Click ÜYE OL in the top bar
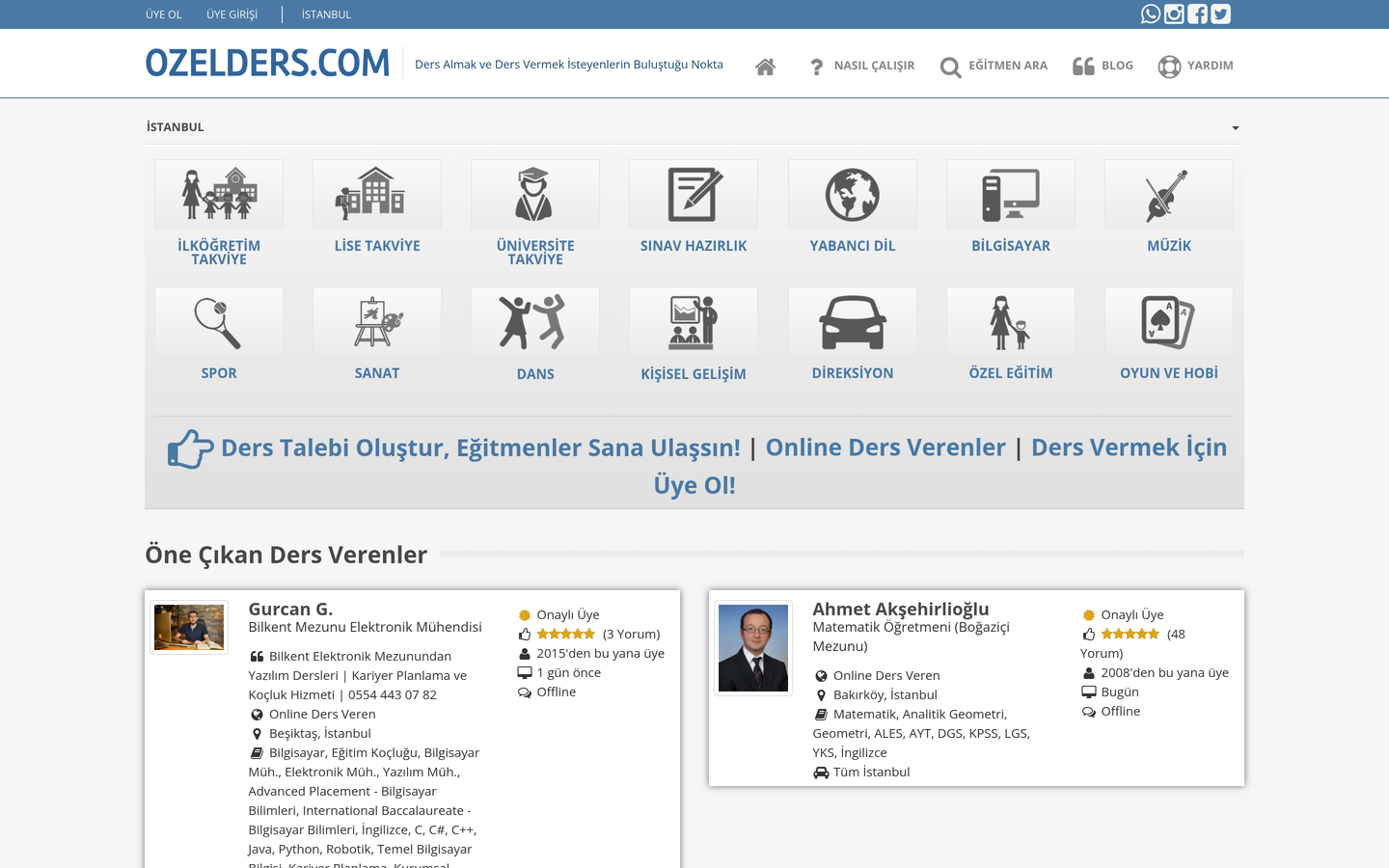Screen dimensions: 1389x868 point(163,14)
